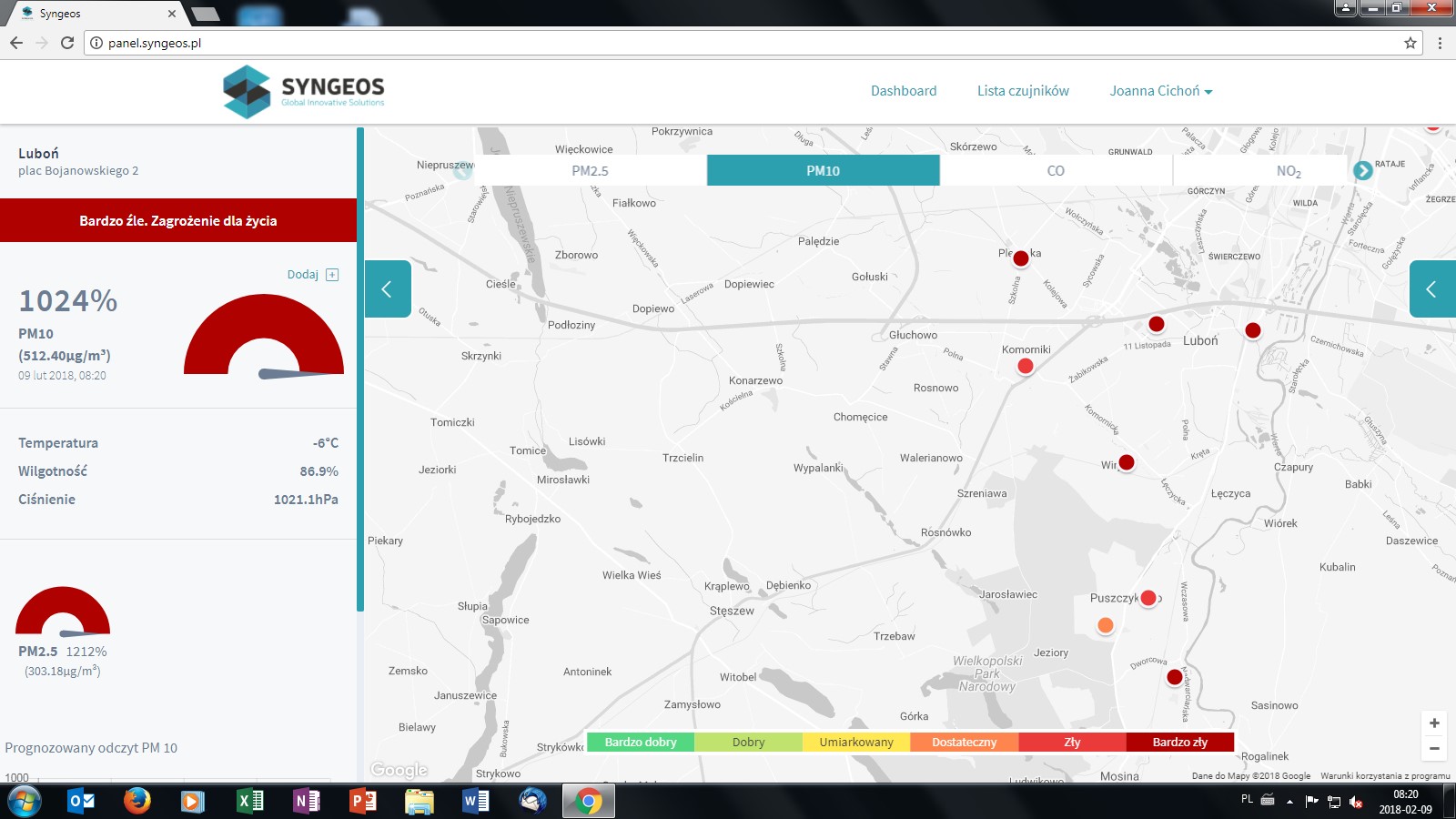
Task: Open Outlook from the taskbar
Action: (x=81, y=801)
